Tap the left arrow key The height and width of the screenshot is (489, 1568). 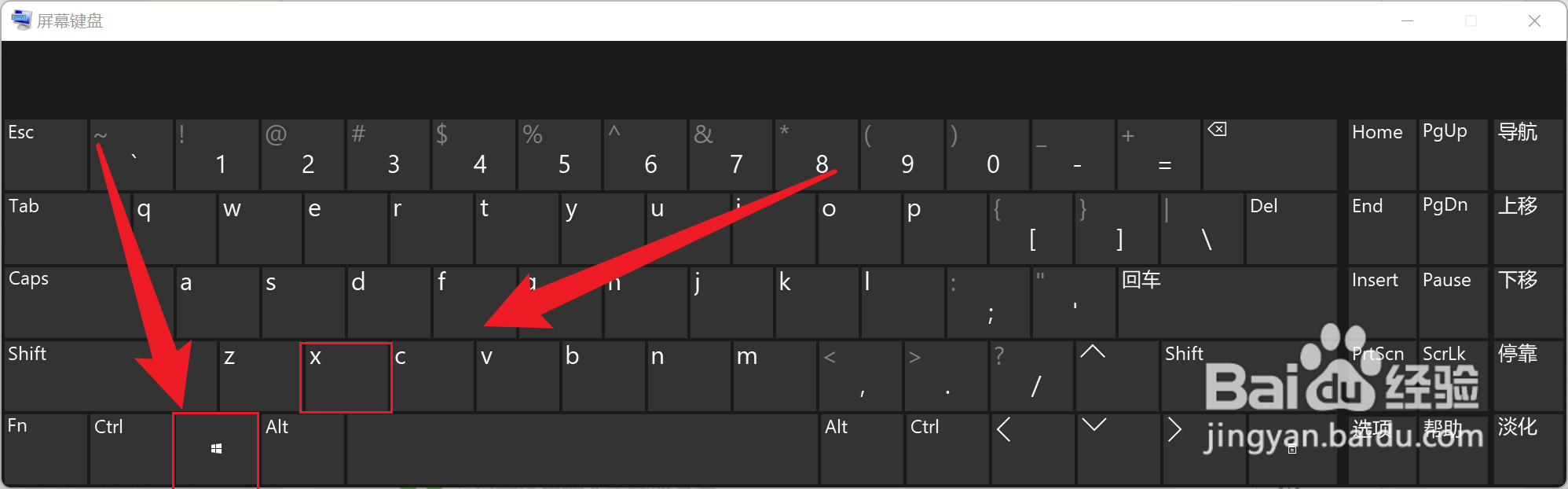[x=1031, y=449]
